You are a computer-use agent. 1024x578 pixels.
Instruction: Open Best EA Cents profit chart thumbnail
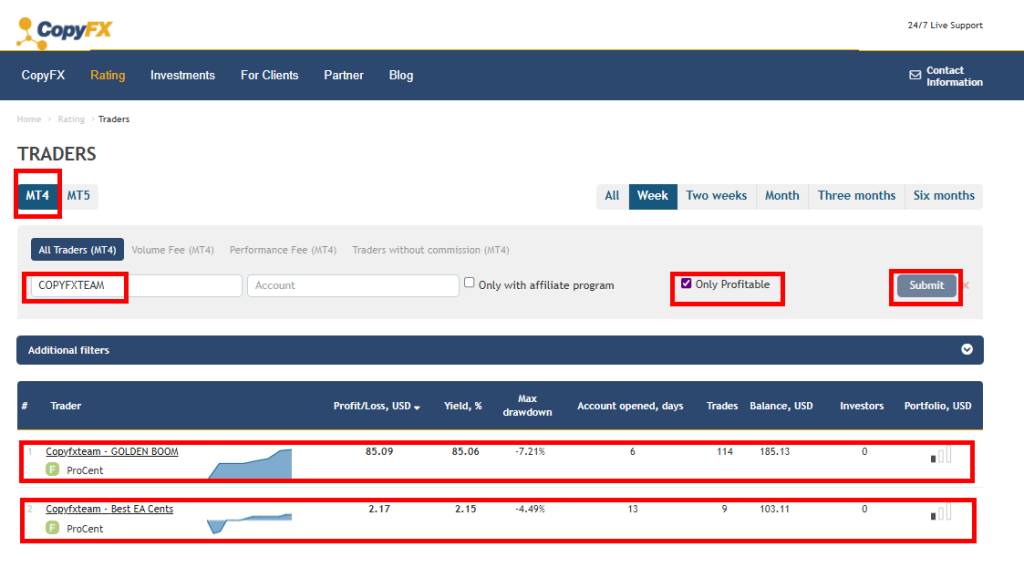coord(249,523)
